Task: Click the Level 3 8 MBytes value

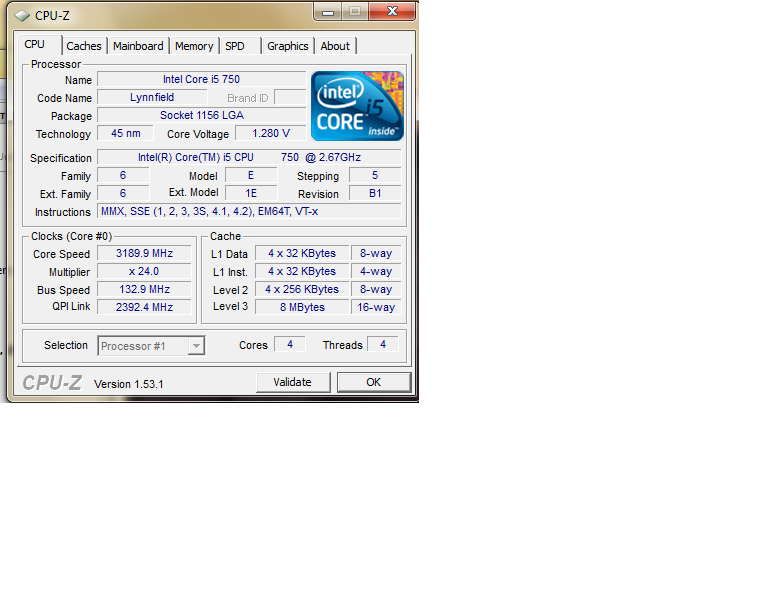Action: pyautogui.click(x=302, y=307)
